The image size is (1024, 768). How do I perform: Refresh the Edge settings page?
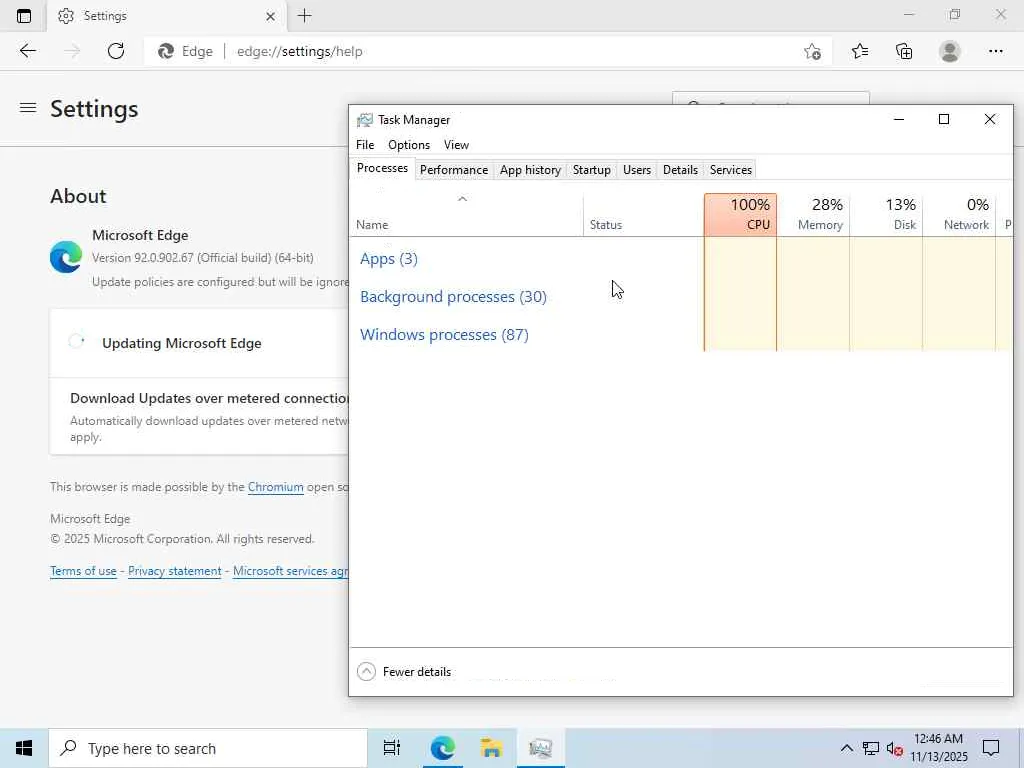click(x=116, y=51)
